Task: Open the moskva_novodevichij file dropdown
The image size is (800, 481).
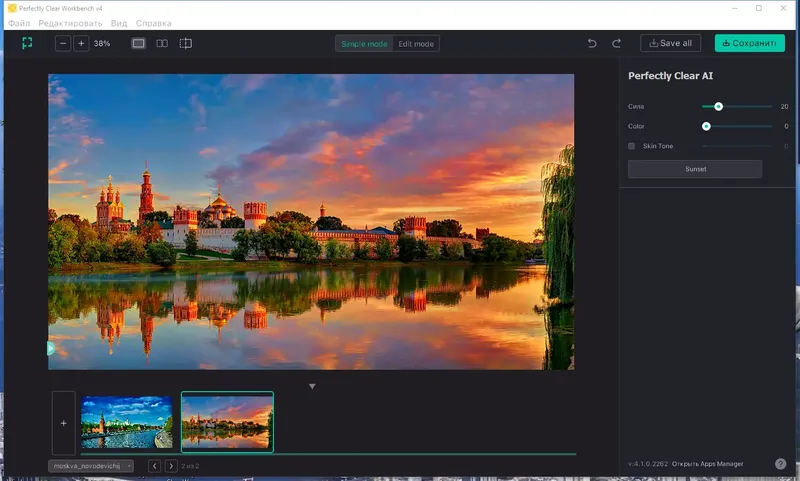Action: click(x=91, y=466)
